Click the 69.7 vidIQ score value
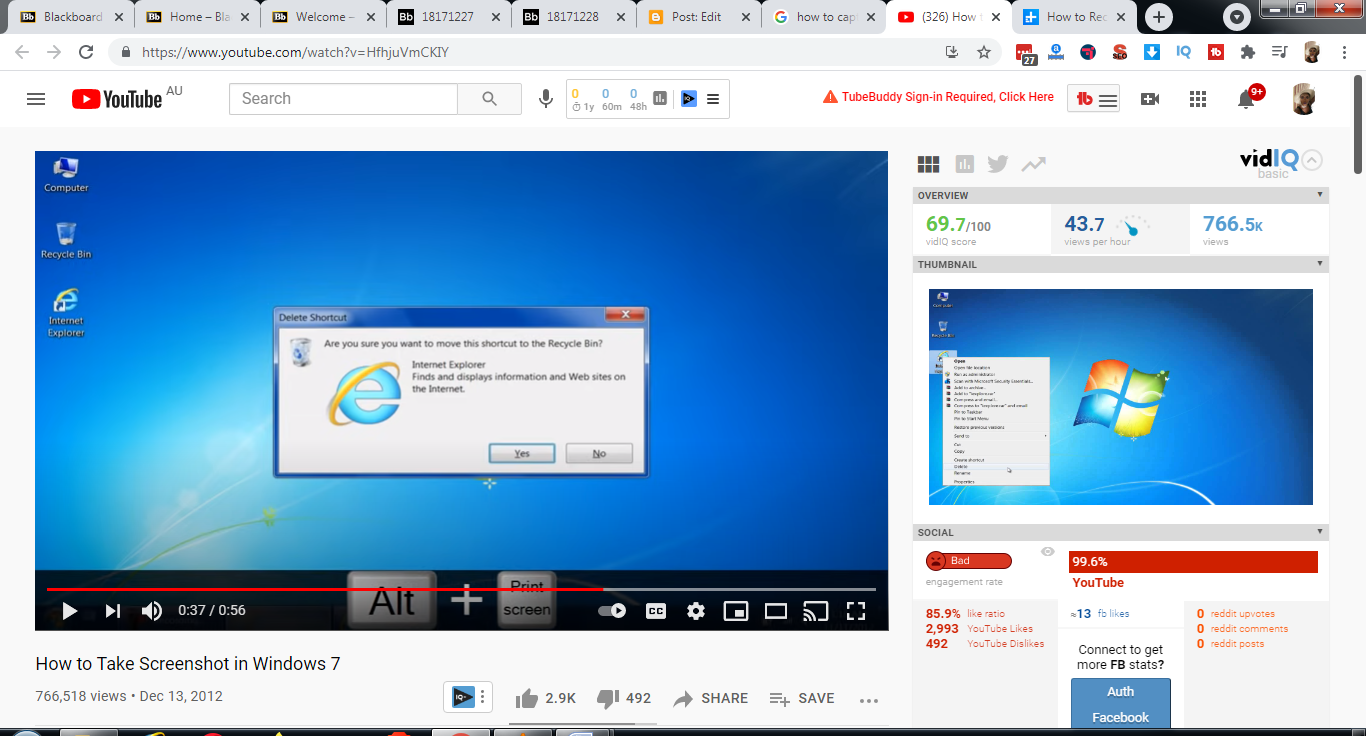Viewport: 1366px width, 736px height. point(958,225)
